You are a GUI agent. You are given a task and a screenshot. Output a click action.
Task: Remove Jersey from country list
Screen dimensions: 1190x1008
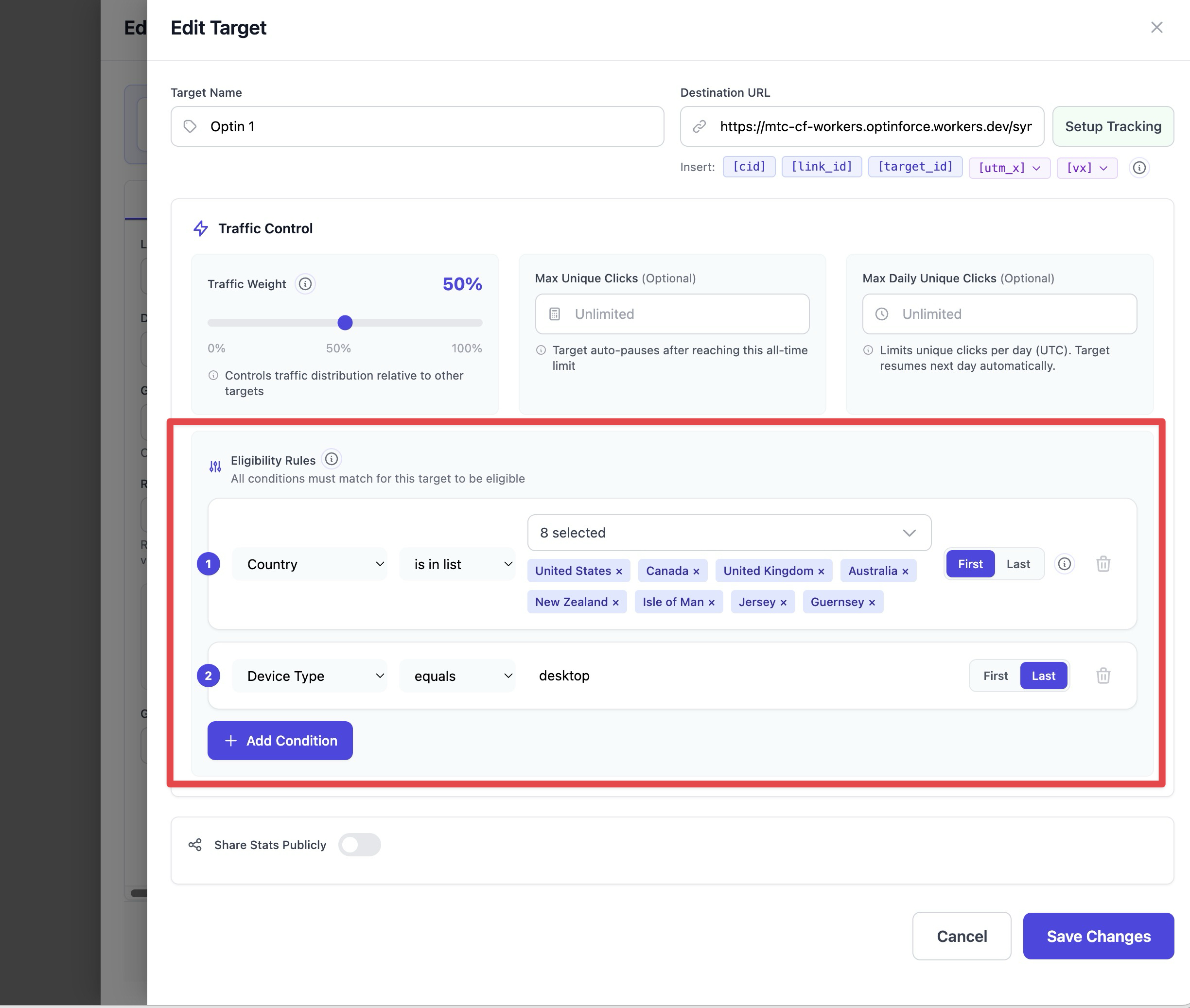click(784, 602)
